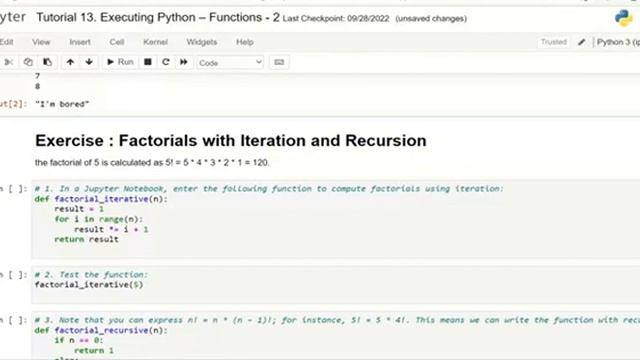
Task: Open the Widgets menu
Action: pos(202,42)
